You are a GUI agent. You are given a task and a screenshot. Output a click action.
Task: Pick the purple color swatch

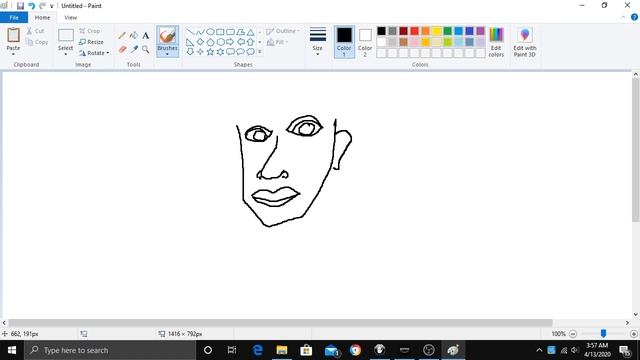coord(480,31)
